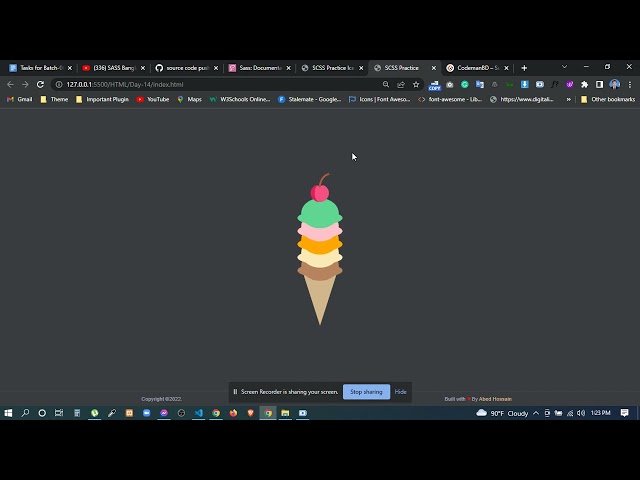The width and height of the screenshot is (640, 480).
Task: Go back to the previous page
Action: pos(10,84)
